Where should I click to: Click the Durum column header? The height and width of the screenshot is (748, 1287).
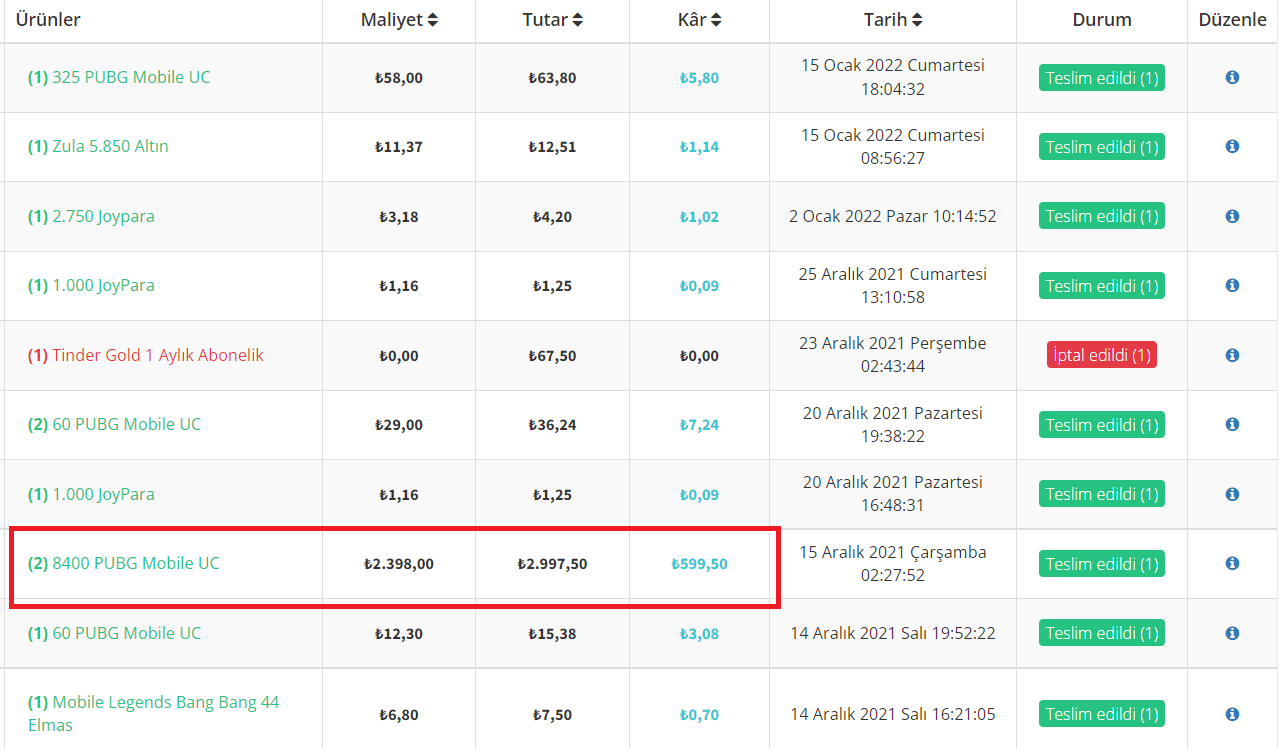[x=1102, y=20]
